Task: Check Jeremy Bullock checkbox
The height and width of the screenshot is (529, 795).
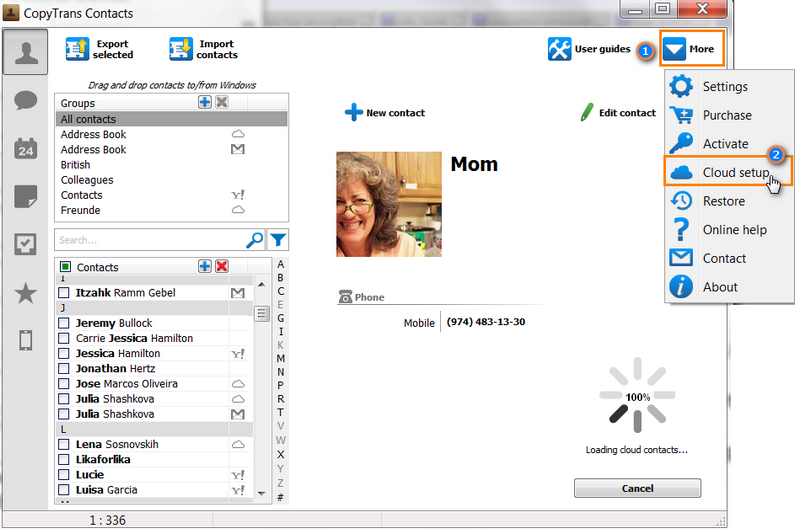Action: 64,323
